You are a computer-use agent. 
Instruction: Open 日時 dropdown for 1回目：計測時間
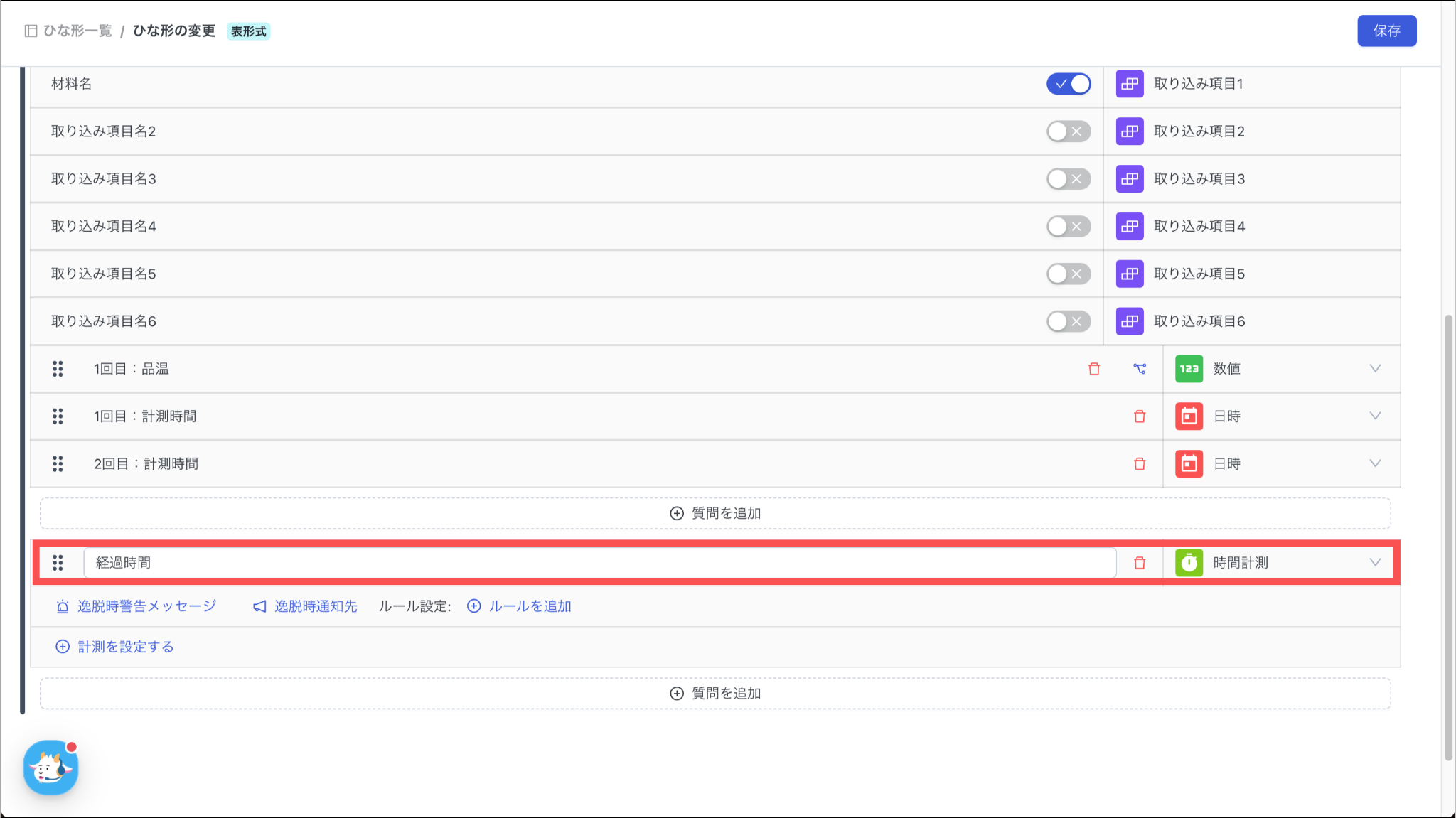pyautogui.click(x=1374, y=416)
